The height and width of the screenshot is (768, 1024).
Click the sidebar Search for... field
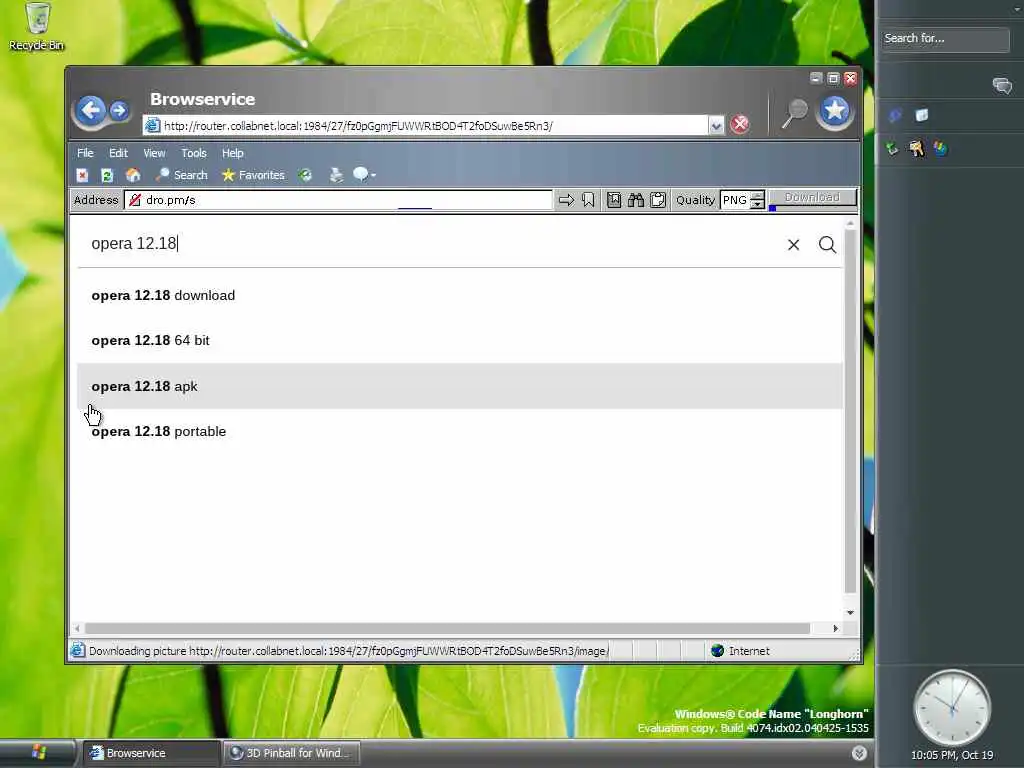click(945, 39)
